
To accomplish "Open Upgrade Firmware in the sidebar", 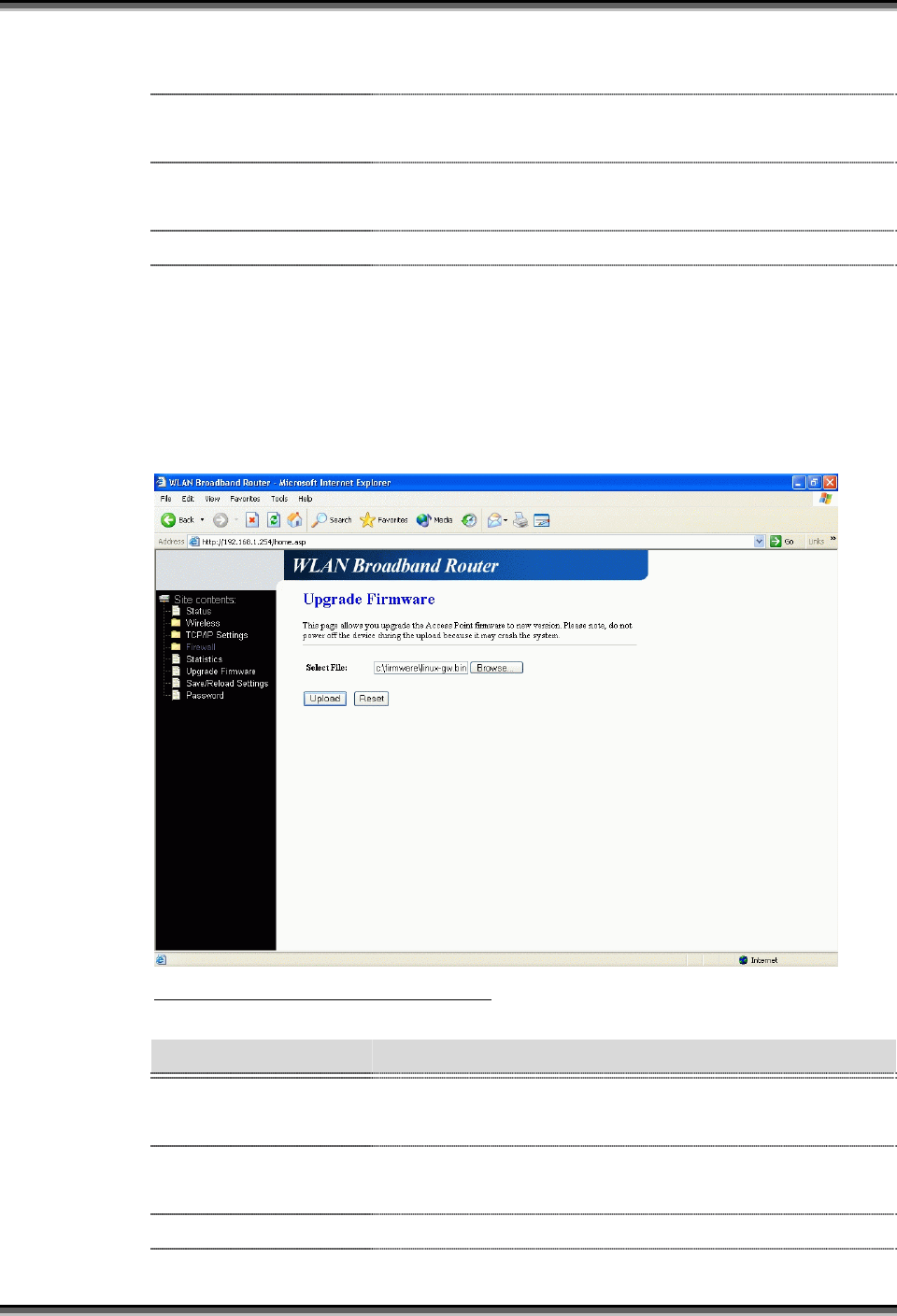I will pos(221,672).
